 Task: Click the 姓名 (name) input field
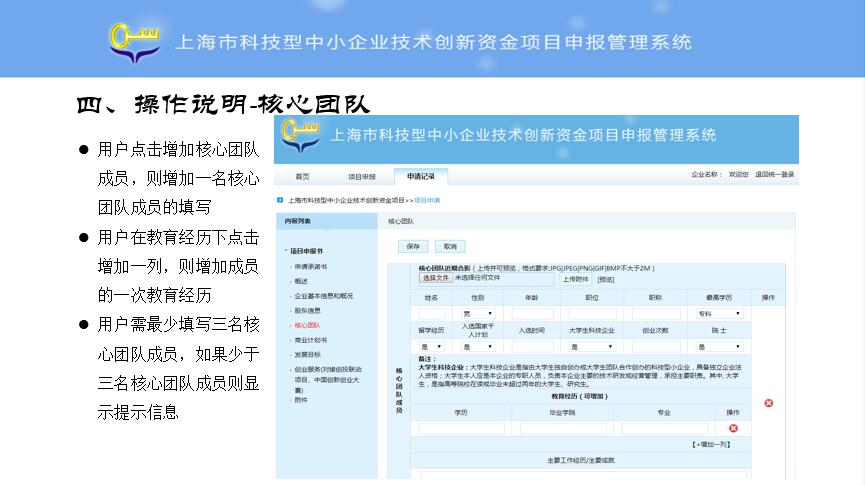[432, 314]
